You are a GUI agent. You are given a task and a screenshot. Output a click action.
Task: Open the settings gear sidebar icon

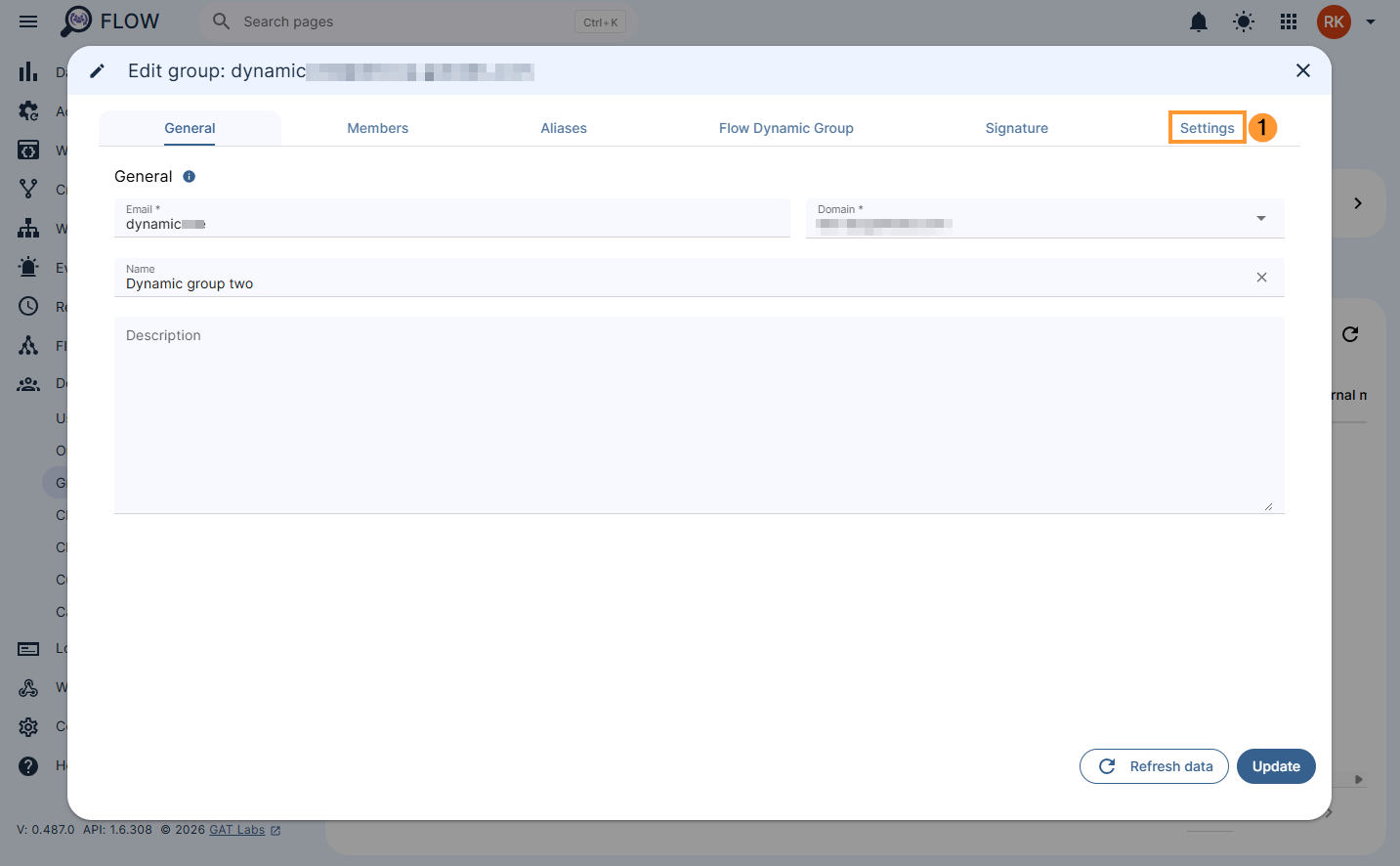tap(28, 726)
